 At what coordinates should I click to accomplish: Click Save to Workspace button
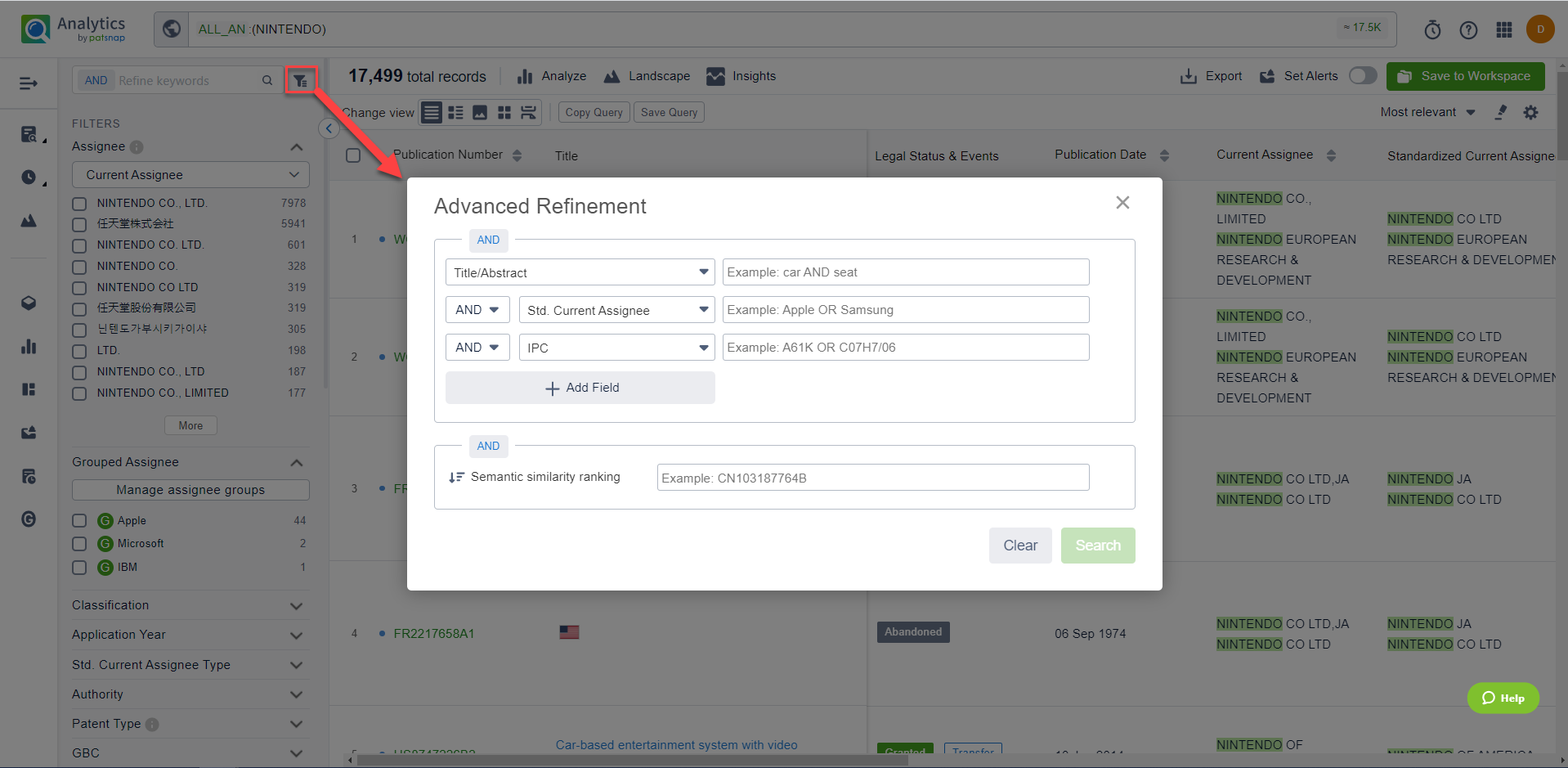pyautogui.click(x=1465, y=77)
